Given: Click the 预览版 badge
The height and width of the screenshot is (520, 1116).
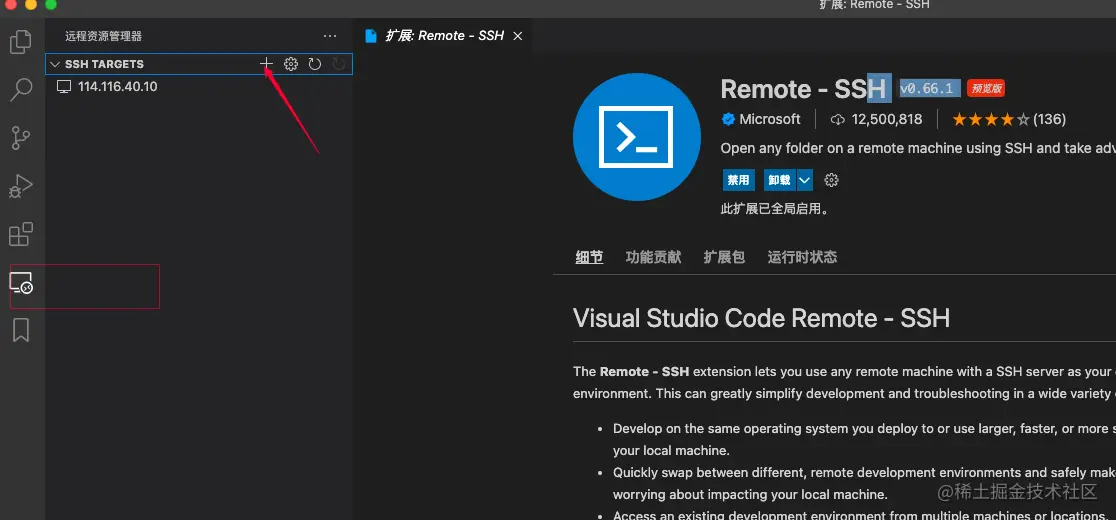Looking at the screenshot, I should click(986, 89).
